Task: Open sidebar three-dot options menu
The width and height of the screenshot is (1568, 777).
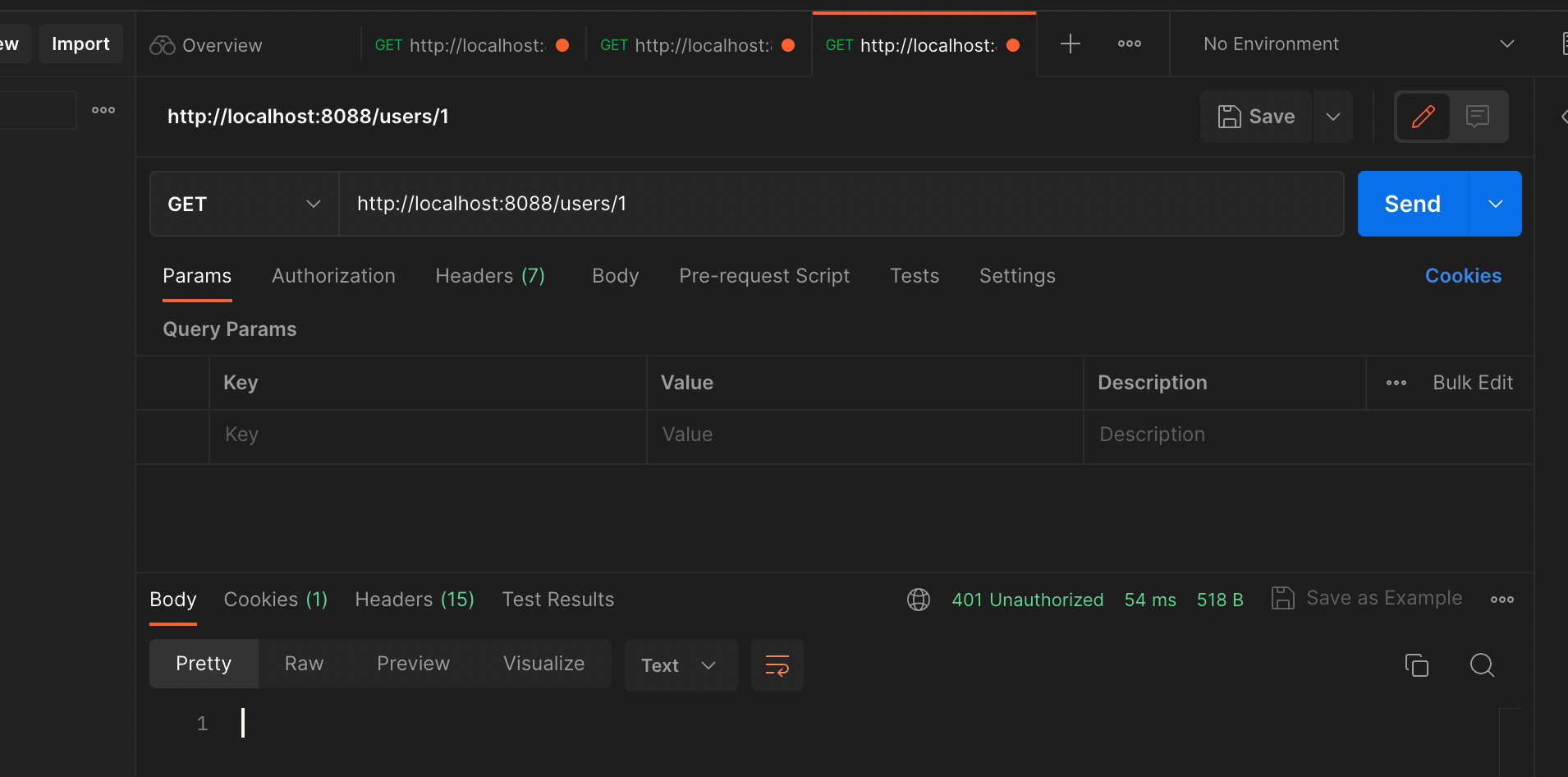Action: pos(103,110)
